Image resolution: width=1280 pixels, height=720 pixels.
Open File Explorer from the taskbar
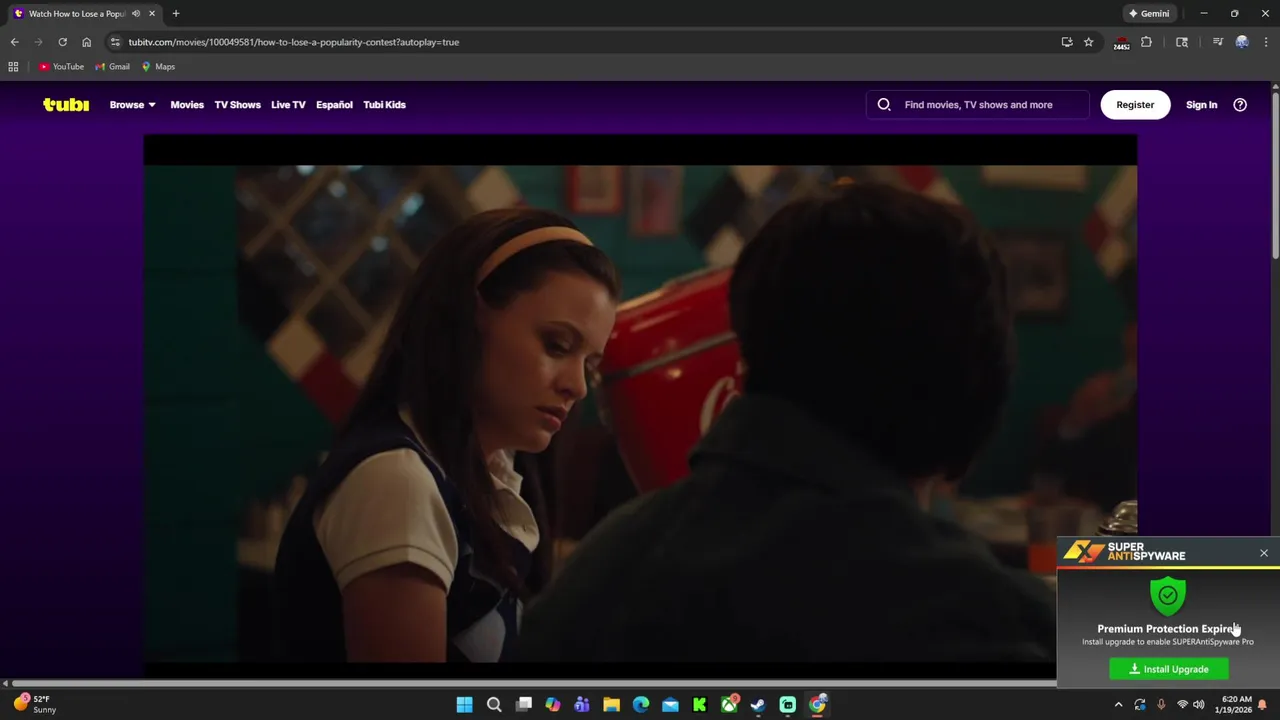pyautogui.click(x=611, y=704)
